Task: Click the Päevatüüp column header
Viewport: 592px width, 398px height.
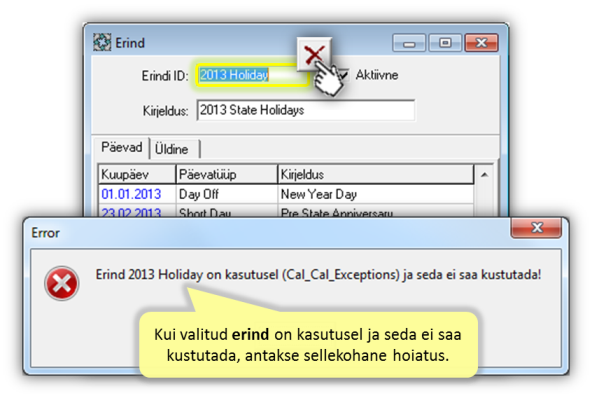Action: [227, 174]
